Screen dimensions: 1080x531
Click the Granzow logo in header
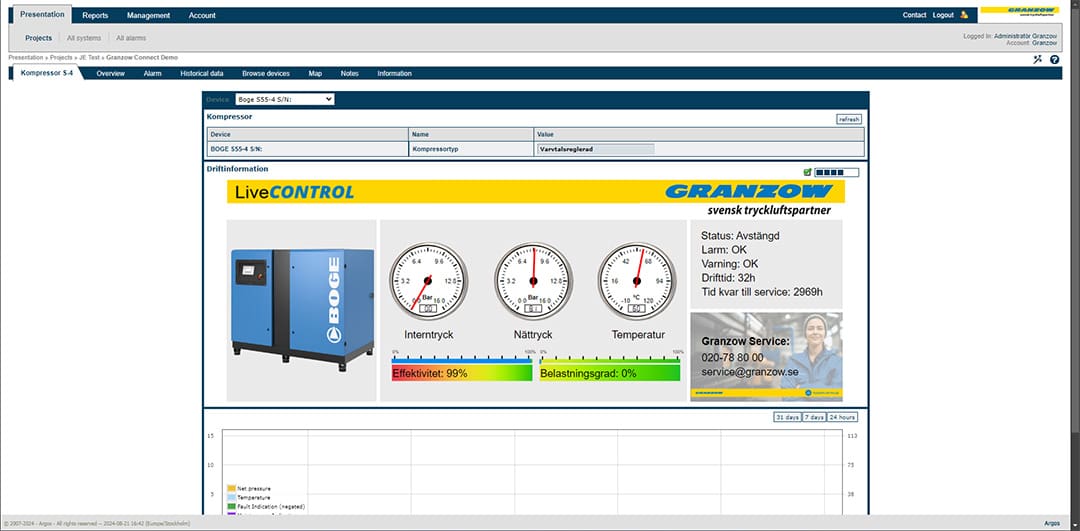coord(1019,14)
